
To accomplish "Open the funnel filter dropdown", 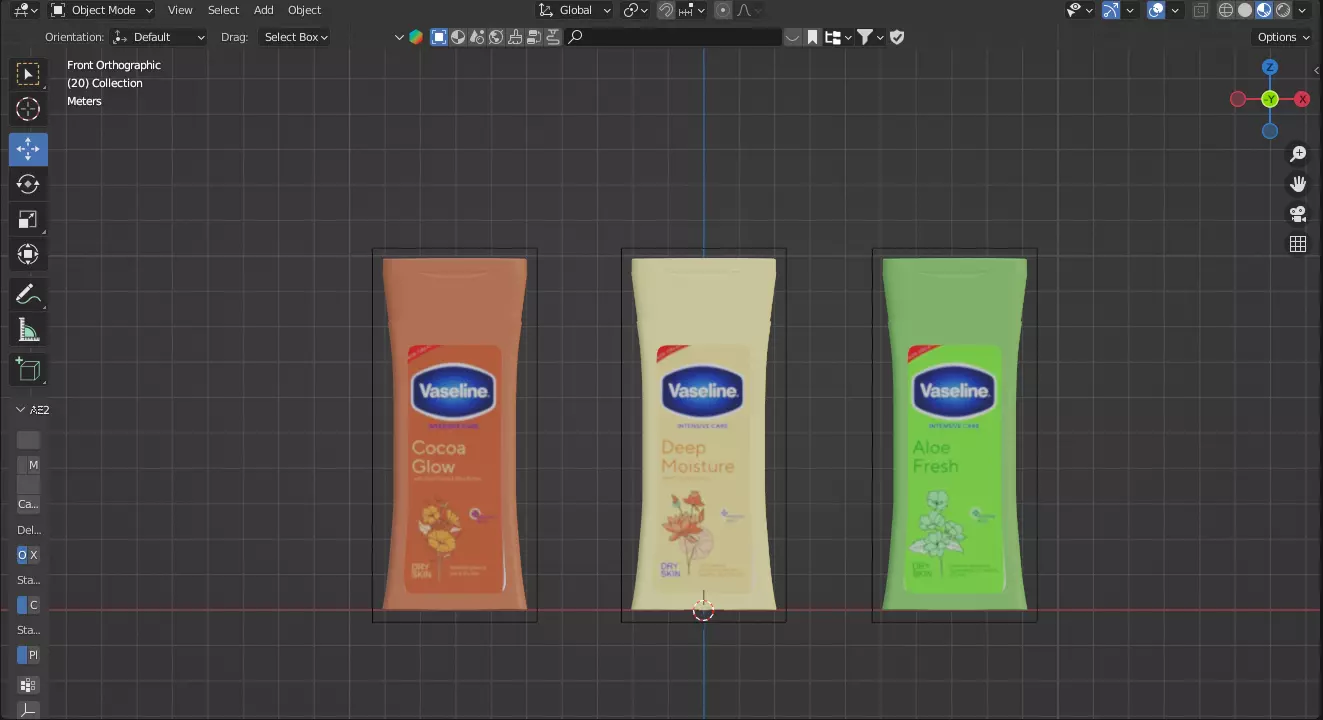I will coord(871,37).
